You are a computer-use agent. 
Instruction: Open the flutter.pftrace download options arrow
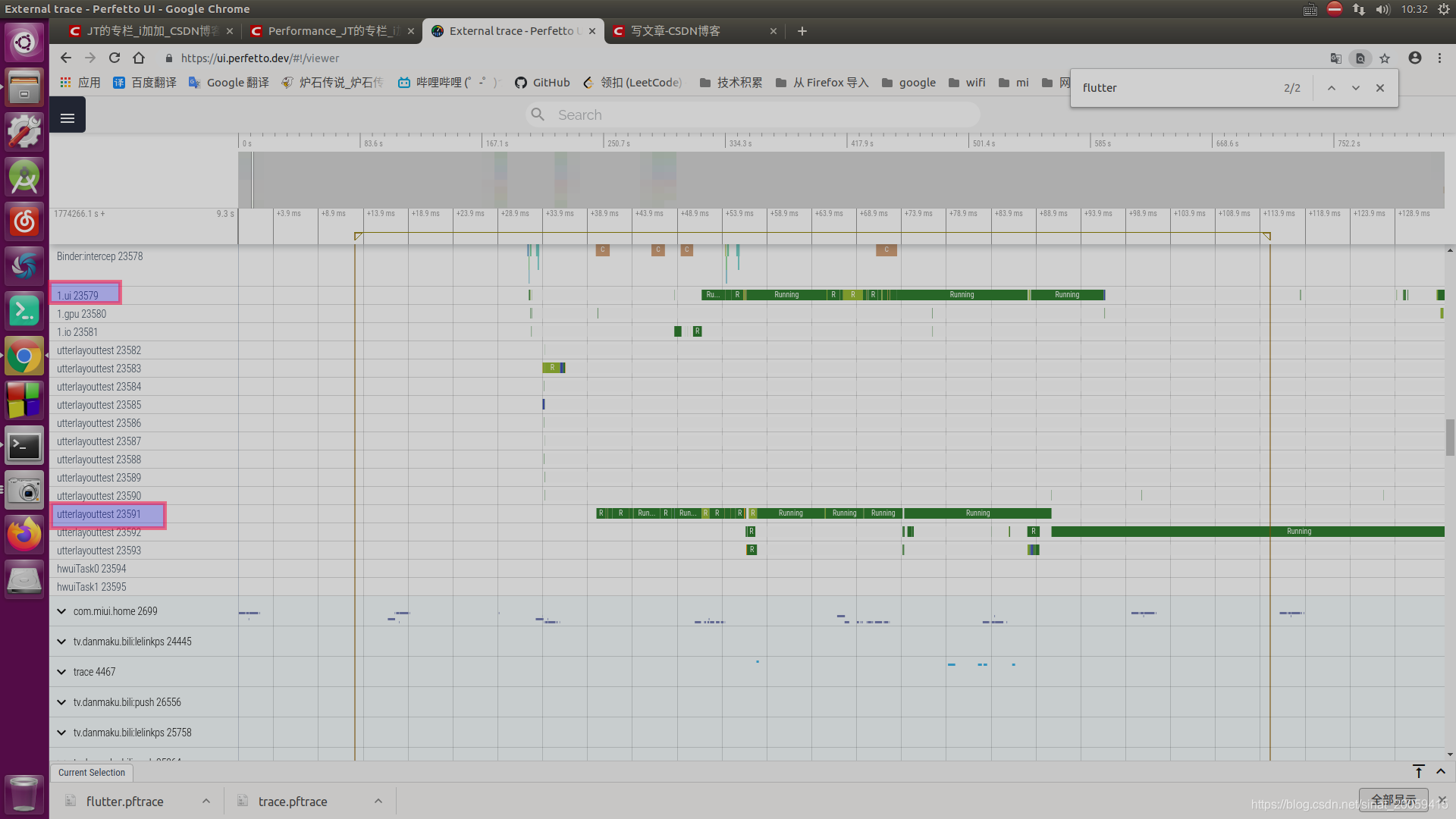206,802
